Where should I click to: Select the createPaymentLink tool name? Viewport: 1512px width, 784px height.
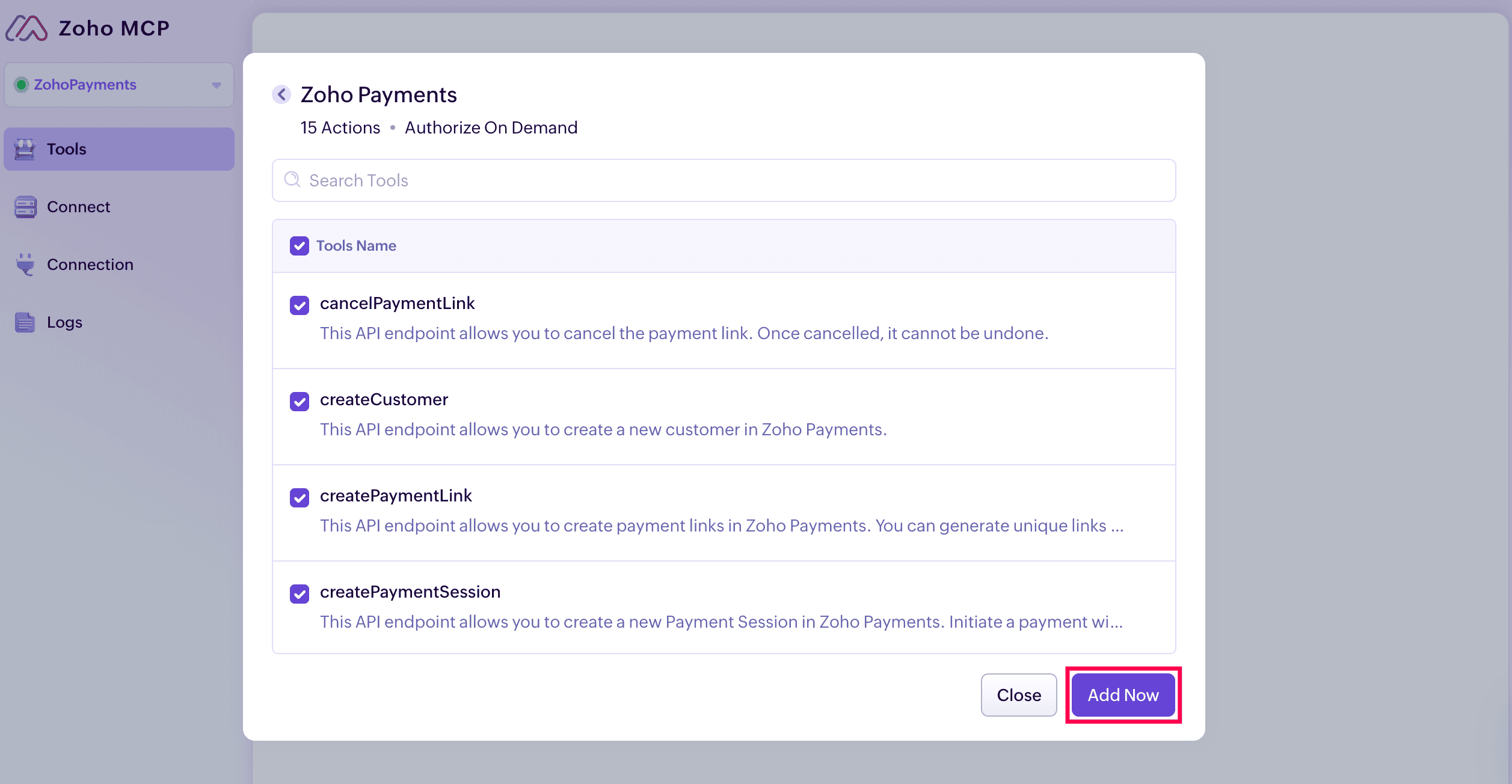pos(396,495)
